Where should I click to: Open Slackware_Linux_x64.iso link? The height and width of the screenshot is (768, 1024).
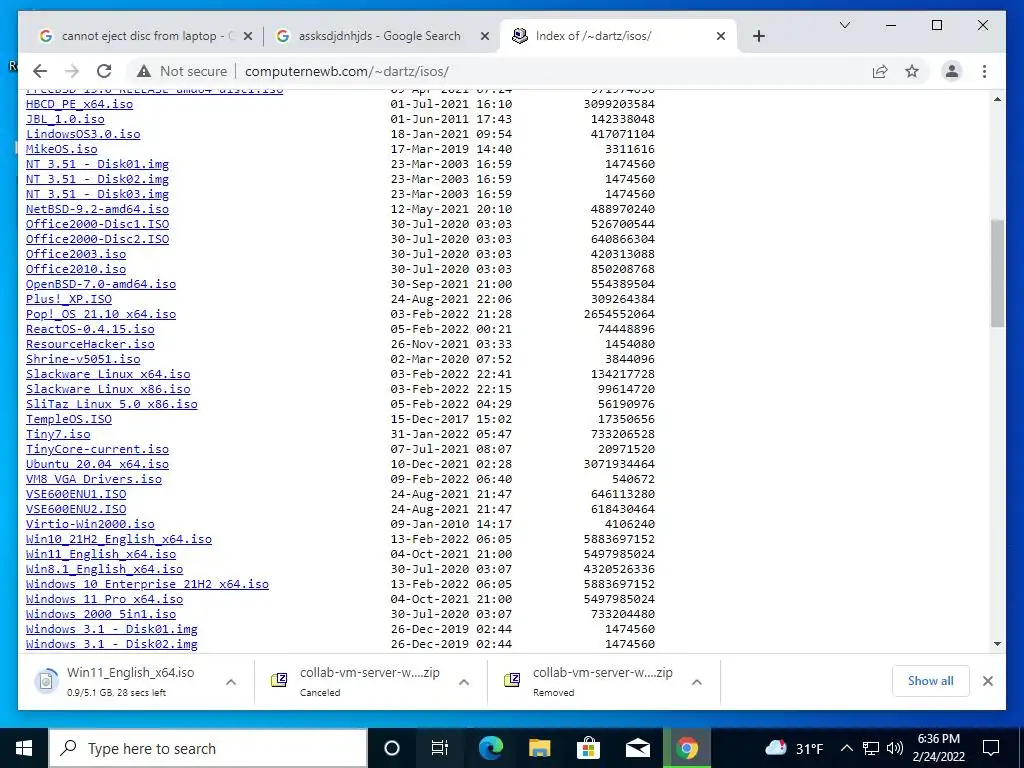point(108,374)
